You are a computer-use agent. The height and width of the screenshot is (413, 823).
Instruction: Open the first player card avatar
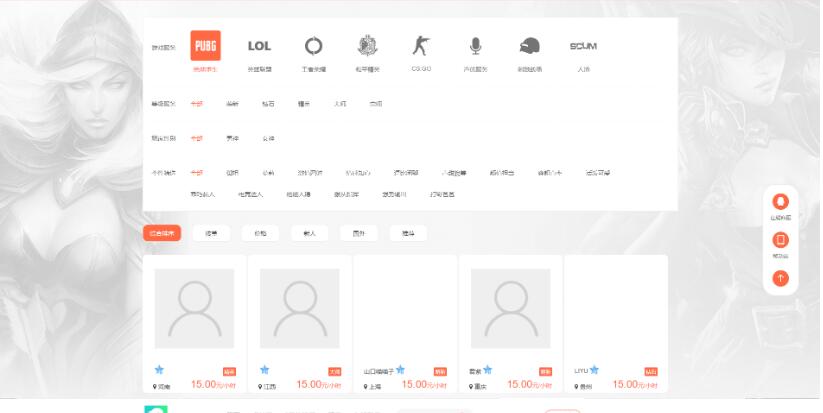pos(194,308)
